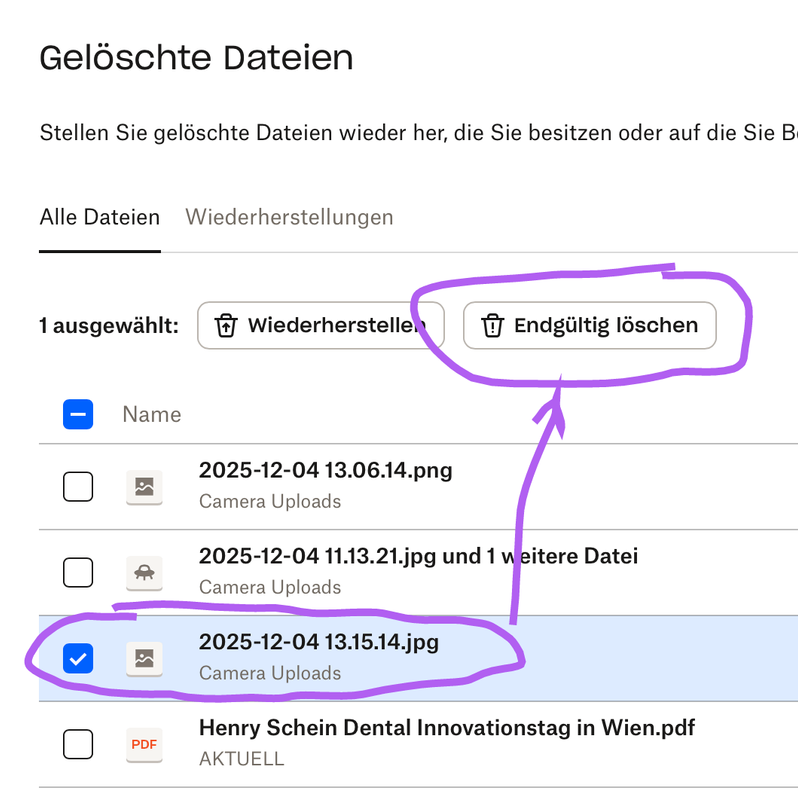Click image icon for 2025-12-04 13.15.14.jpg

[144, 658]
